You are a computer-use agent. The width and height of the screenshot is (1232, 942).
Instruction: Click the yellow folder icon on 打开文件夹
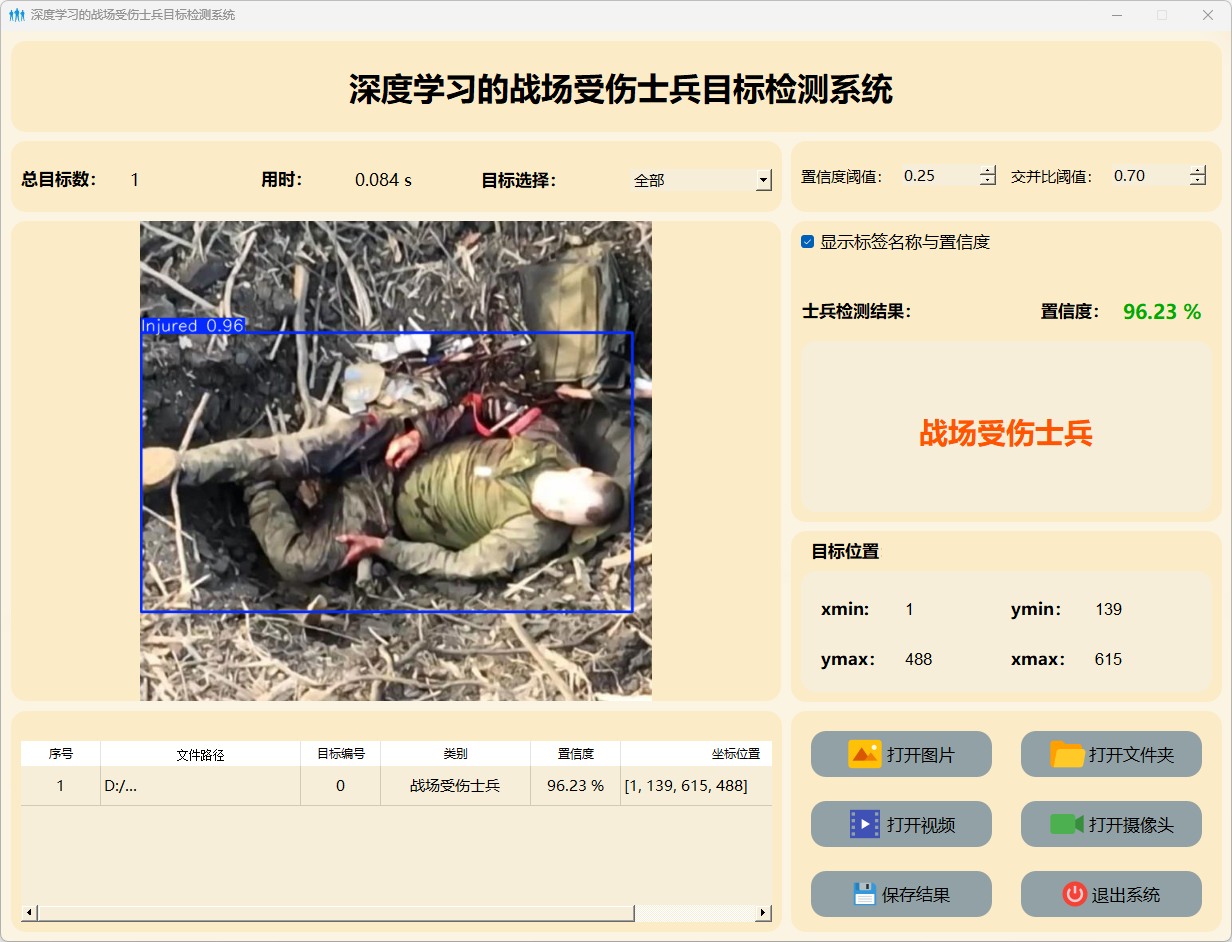click(1067, 754)
